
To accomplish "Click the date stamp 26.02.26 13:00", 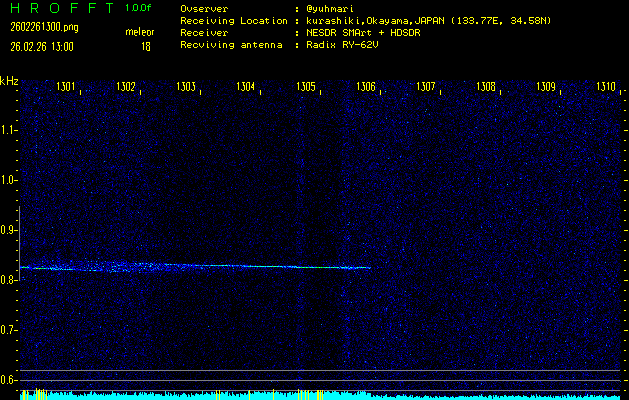I will click(x=42, y=47).
